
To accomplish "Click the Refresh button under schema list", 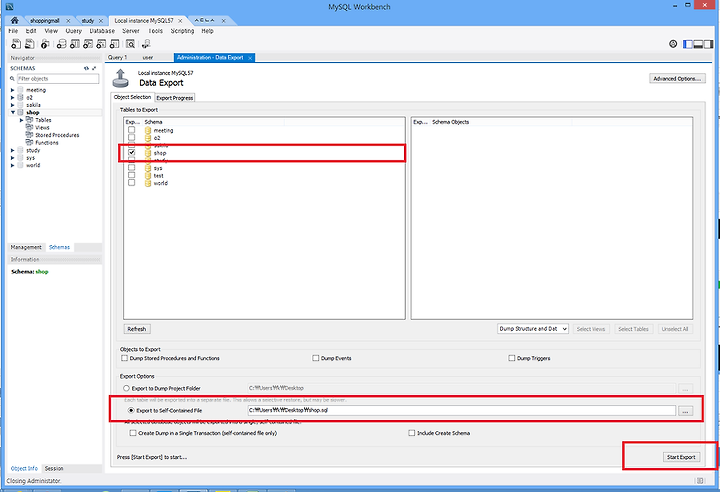I will (x=137, y=329).
